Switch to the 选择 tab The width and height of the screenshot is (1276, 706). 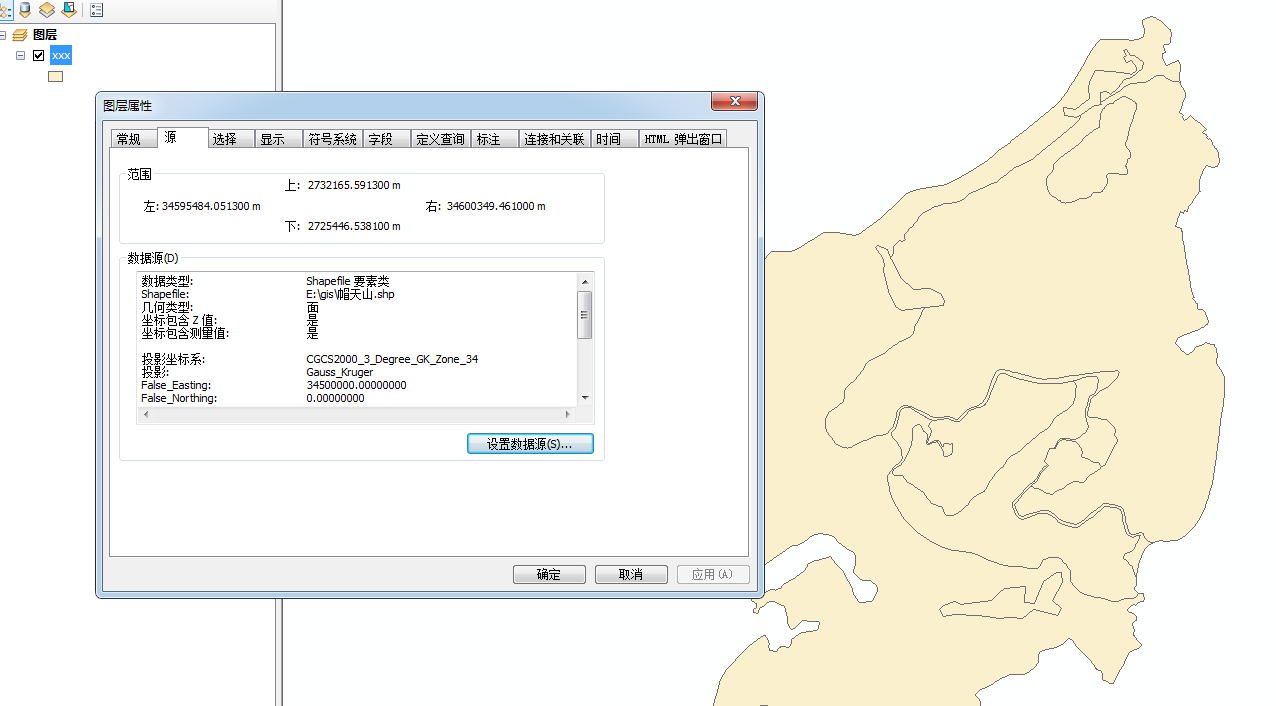pos(232,139)
